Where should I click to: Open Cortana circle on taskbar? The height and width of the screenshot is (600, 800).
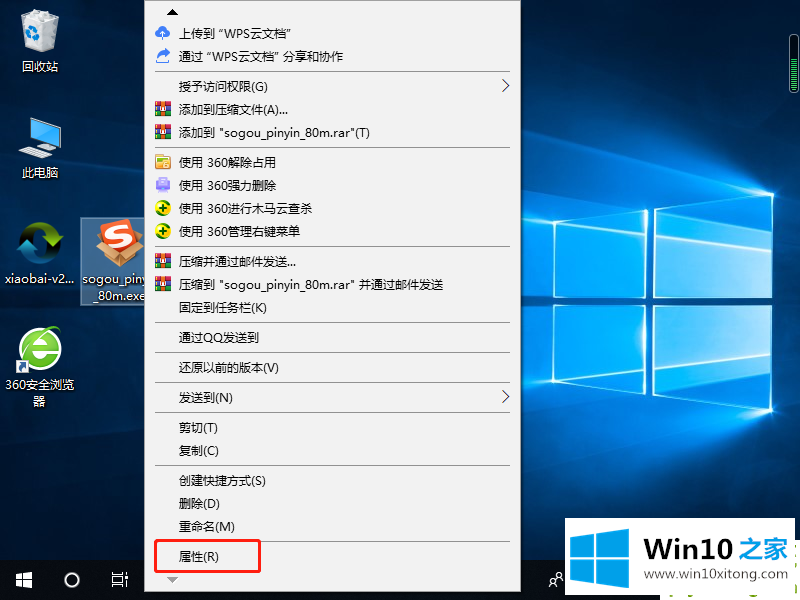tap(72, 580)
